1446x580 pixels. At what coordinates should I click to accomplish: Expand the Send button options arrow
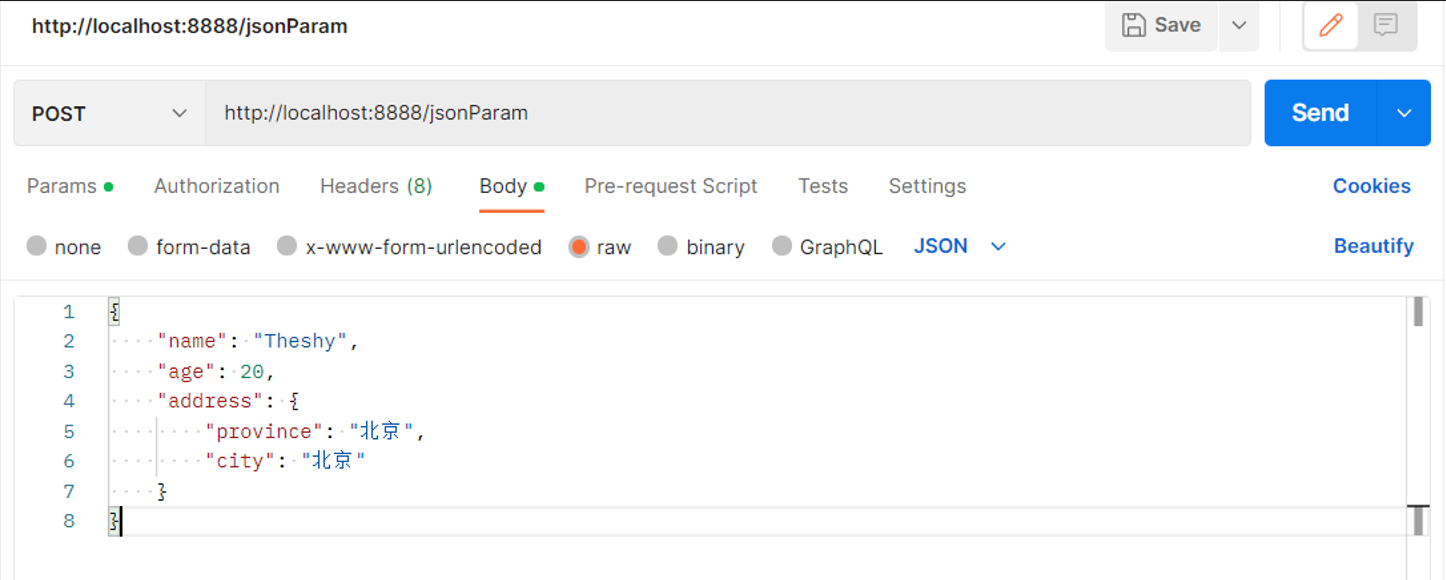[1404, 114]
